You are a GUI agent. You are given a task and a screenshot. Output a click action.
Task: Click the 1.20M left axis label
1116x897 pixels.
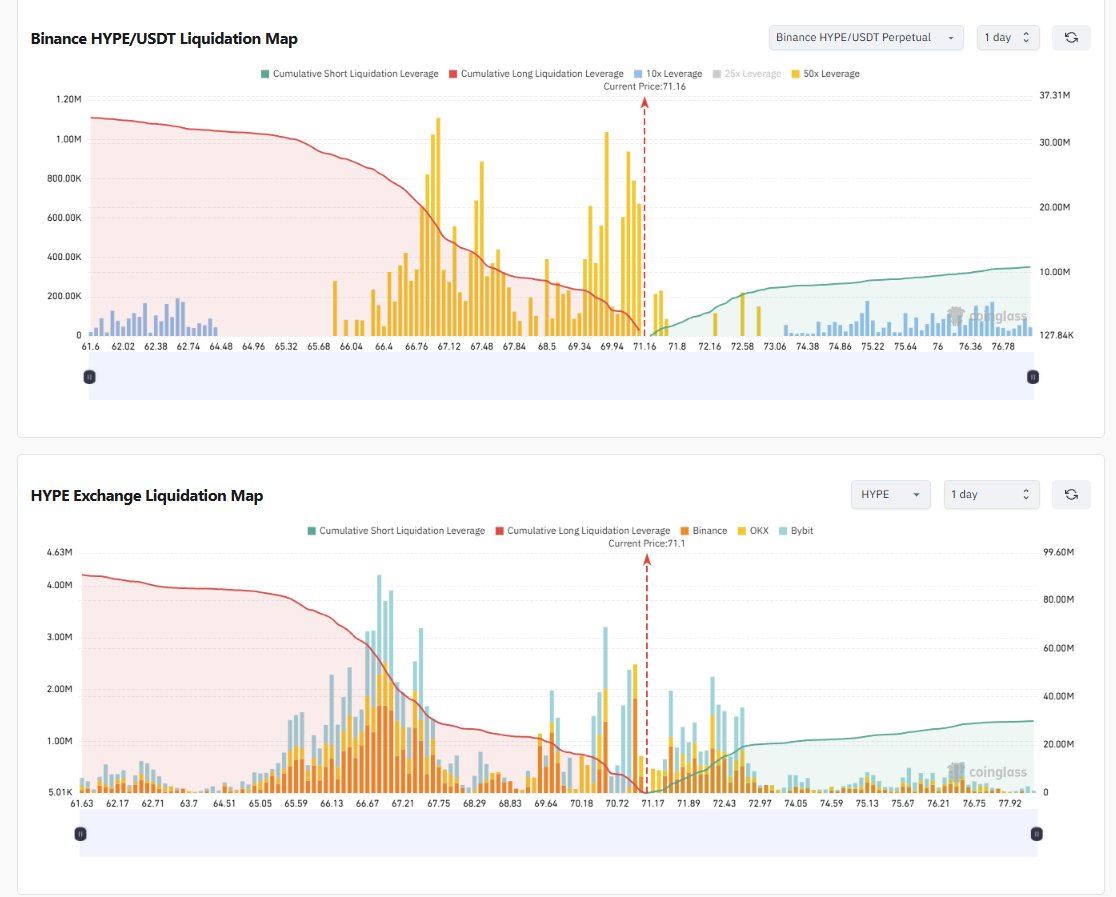(x=68, y=99)
